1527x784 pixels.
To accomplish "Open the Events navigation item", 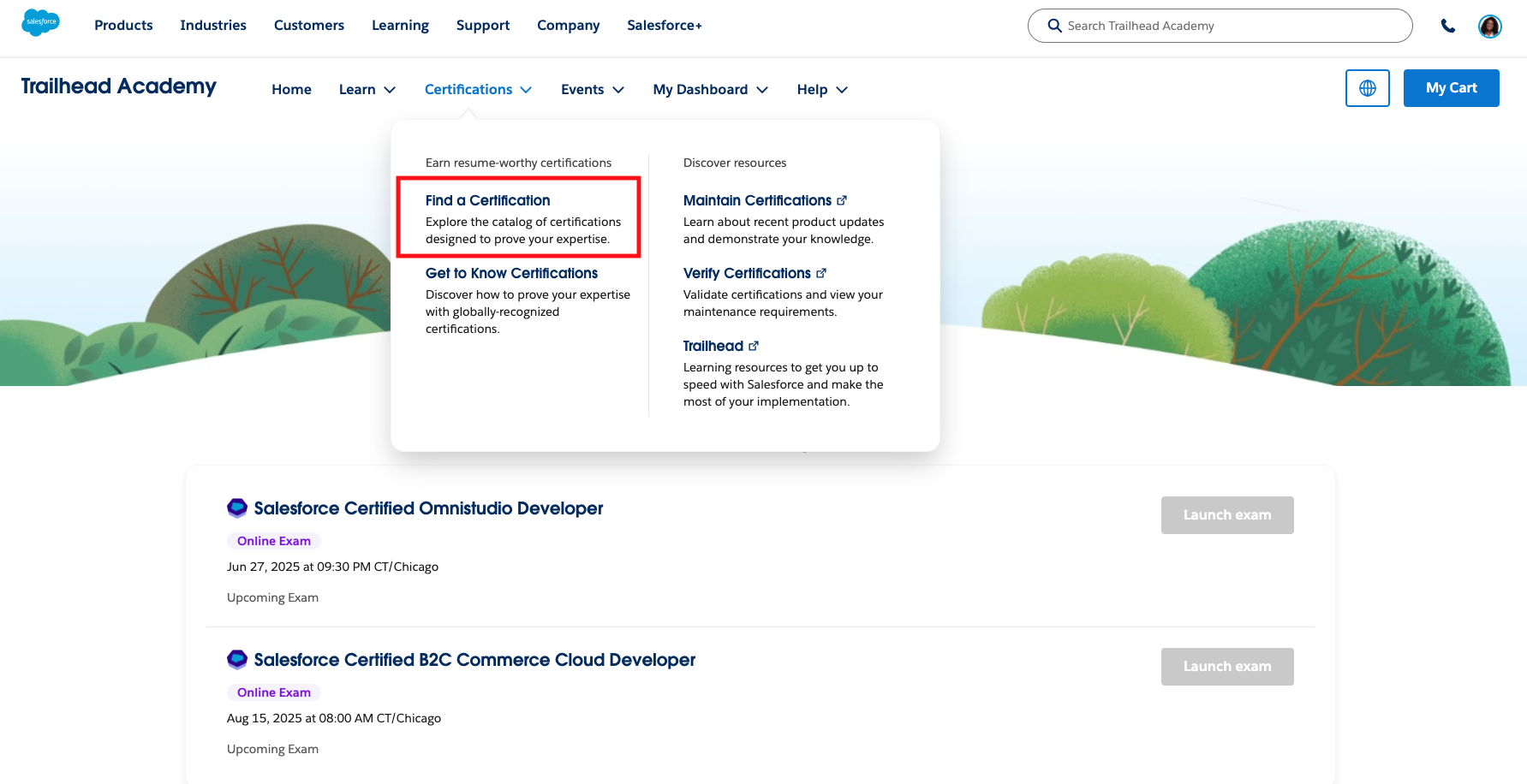I will [x=582, y=89].
